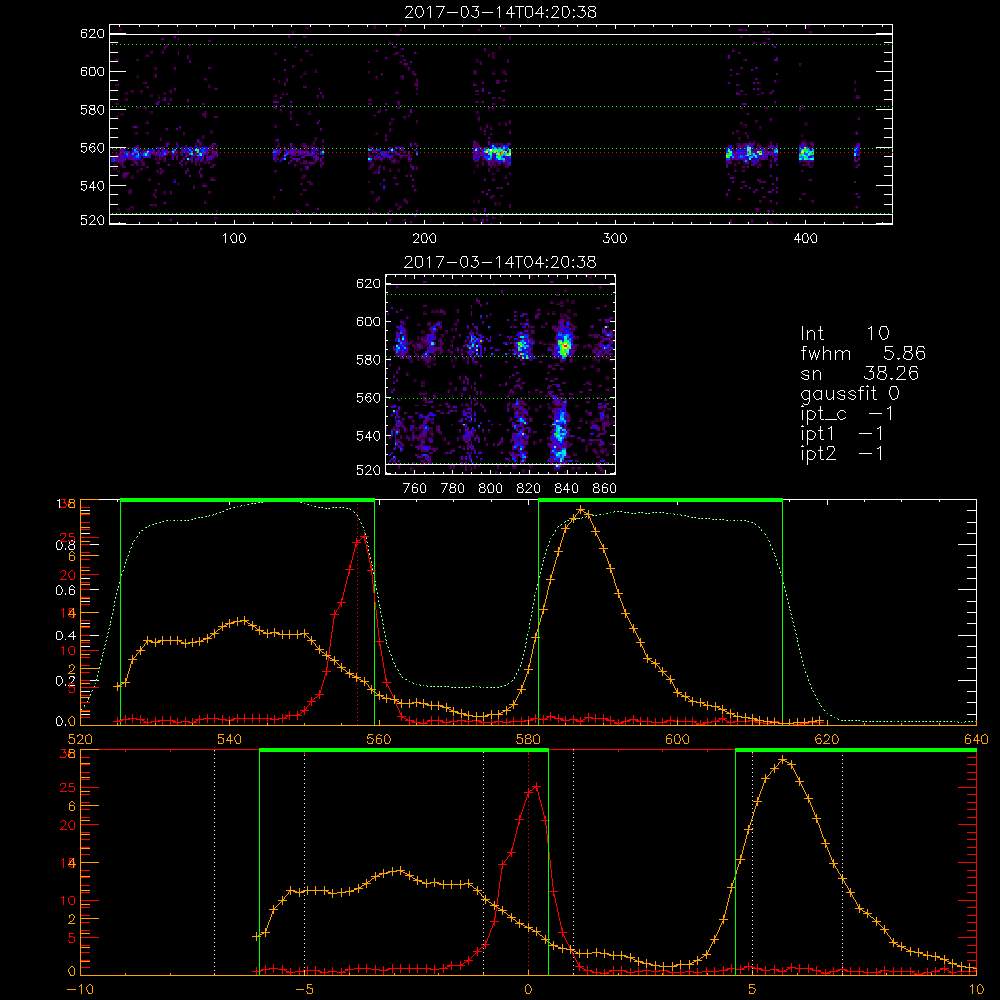This screenshot has height=1000, width=1000.
Task: Click the emission blob near x=400 in top spectrogram
Action: (x=807, y=154)
